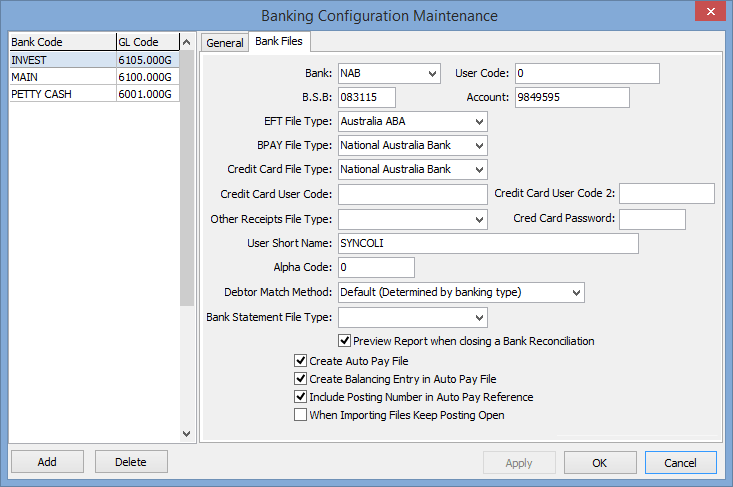This screenshot has width=733, height=487.
Task: Select the Bank Files tab
Action: 279,41
